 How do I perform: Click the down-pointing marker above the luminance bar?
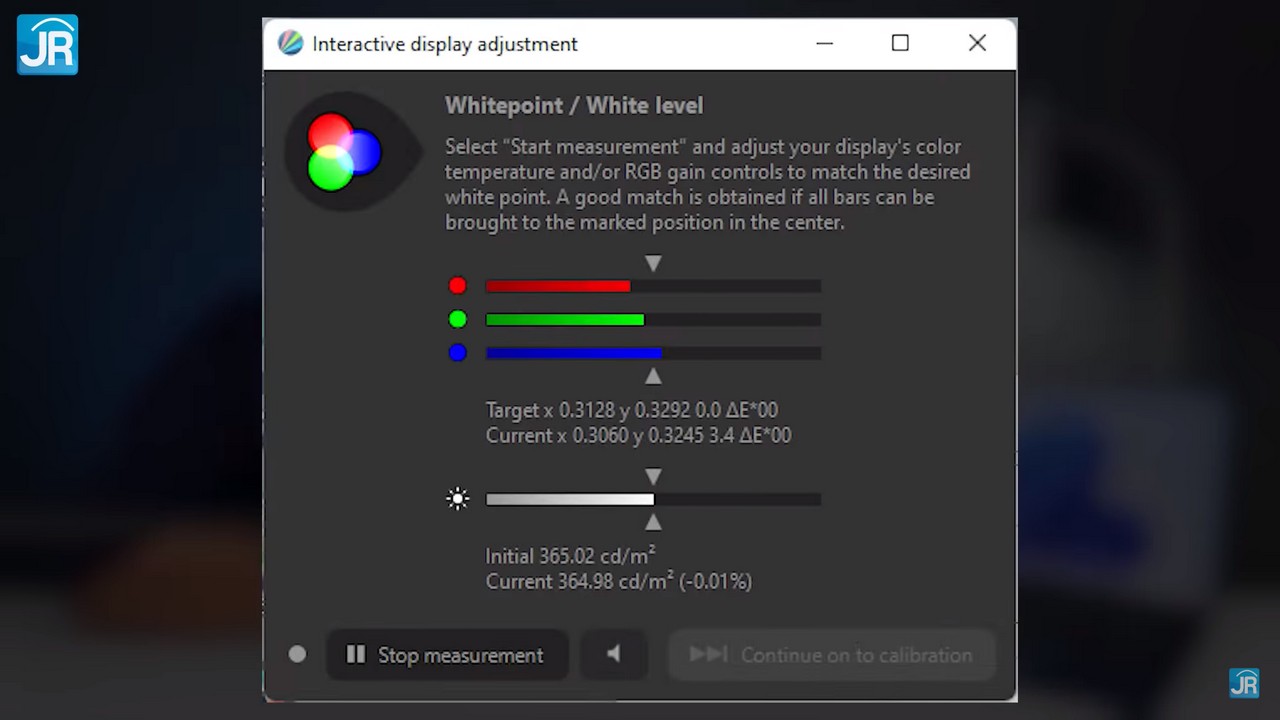click(653, 476)
